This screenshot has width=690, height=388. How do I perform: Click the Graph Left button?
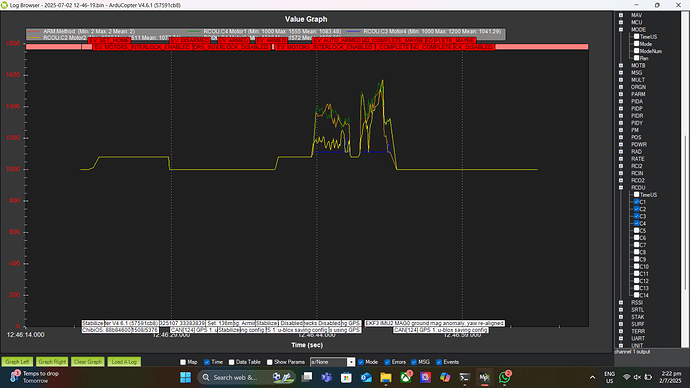coord(17,362)
